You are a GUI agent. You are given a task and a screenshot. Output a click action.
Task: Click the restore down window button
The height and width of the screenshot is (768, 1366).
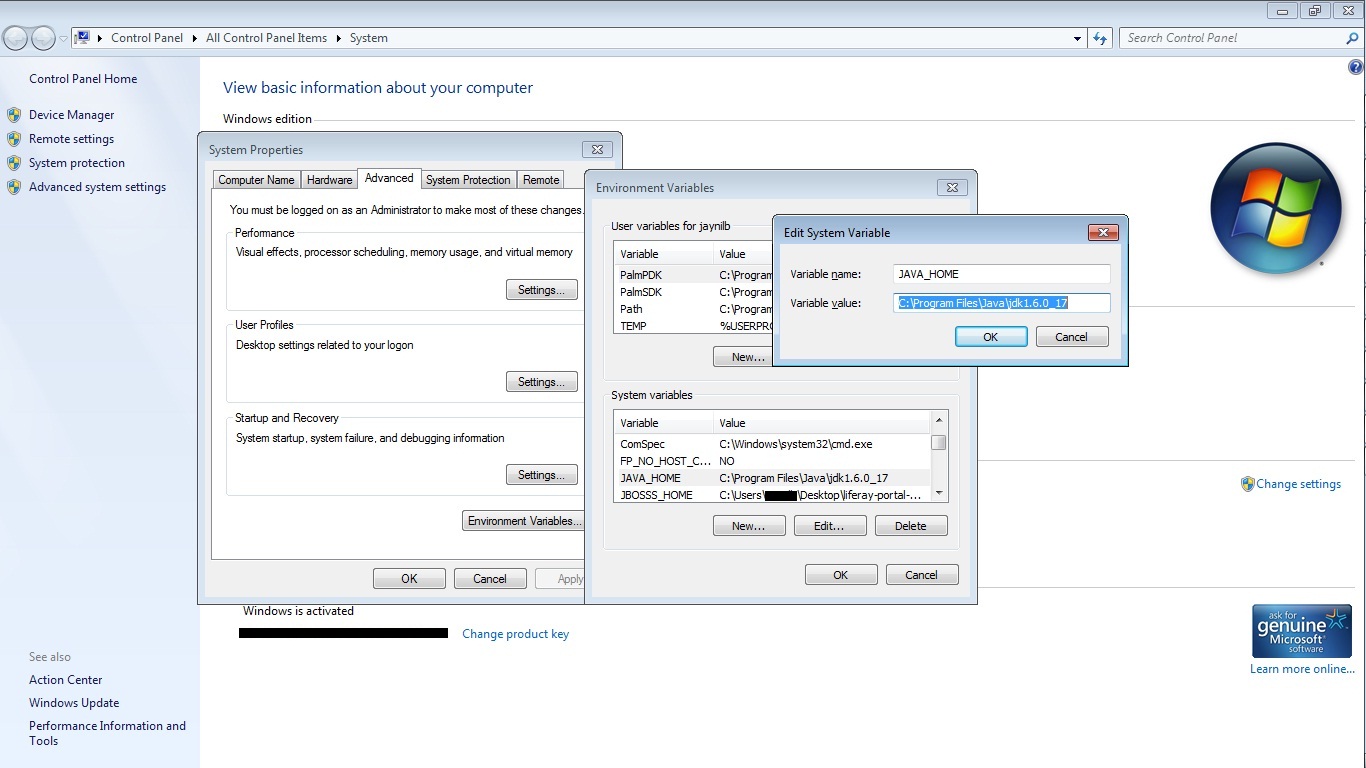(x=1314, y=11)
